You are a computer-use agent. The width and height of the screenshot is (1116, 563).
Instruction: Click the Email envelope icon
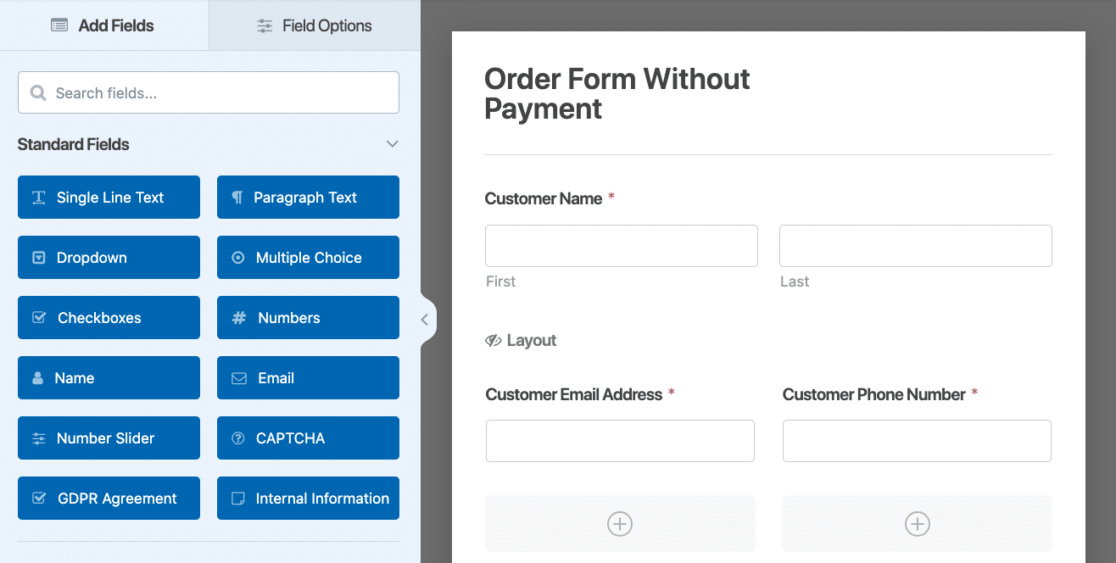tap(239, 378)
